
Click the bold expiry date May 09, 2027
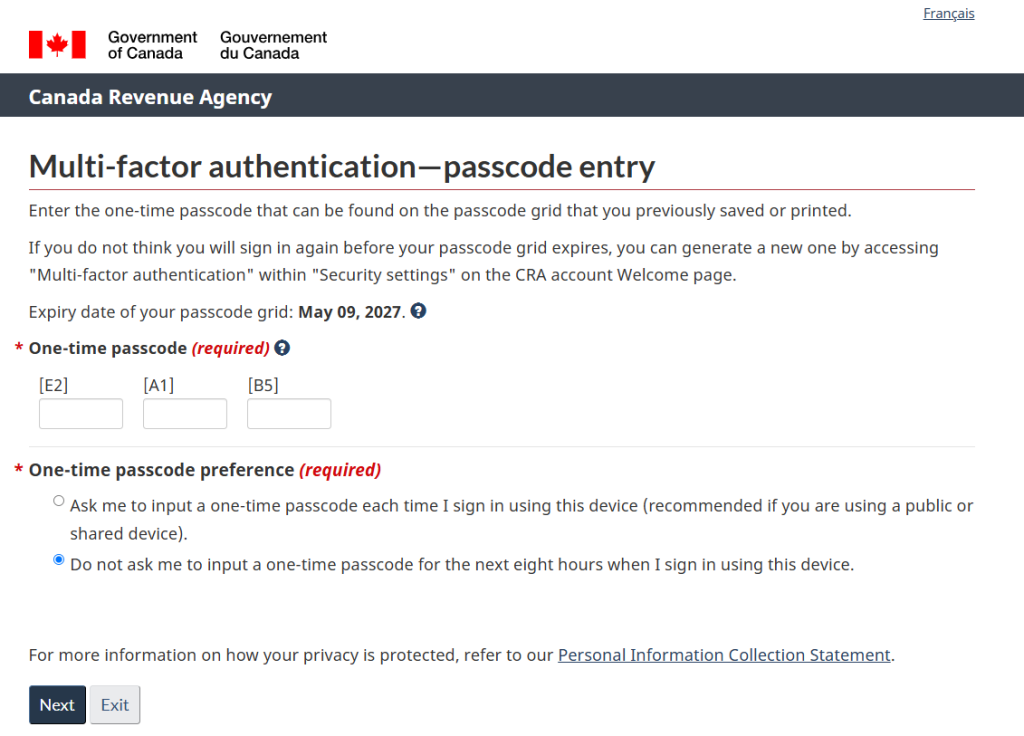(x=350, y=312)
